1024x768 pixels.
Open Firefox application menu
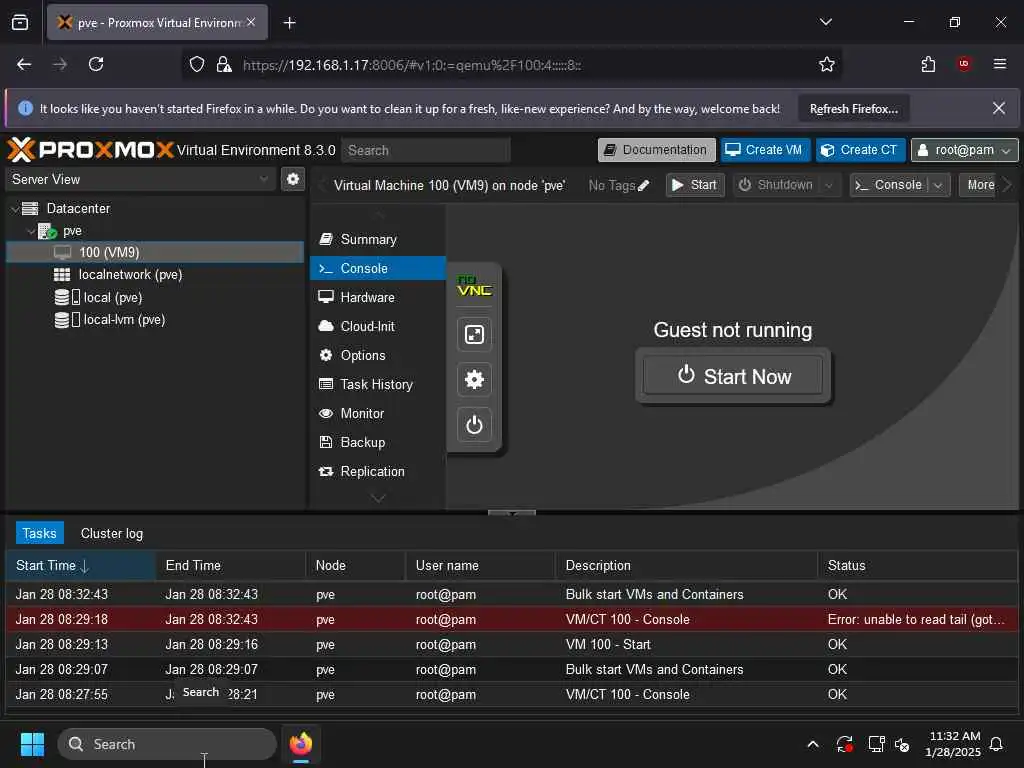(1000, 64)
